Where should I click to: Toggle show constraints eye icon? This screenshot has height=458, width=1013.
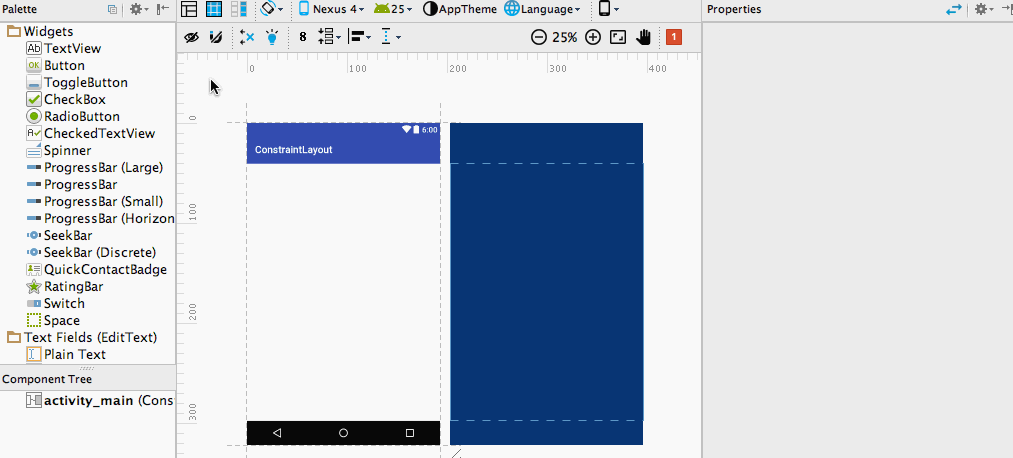click(191, 37)
